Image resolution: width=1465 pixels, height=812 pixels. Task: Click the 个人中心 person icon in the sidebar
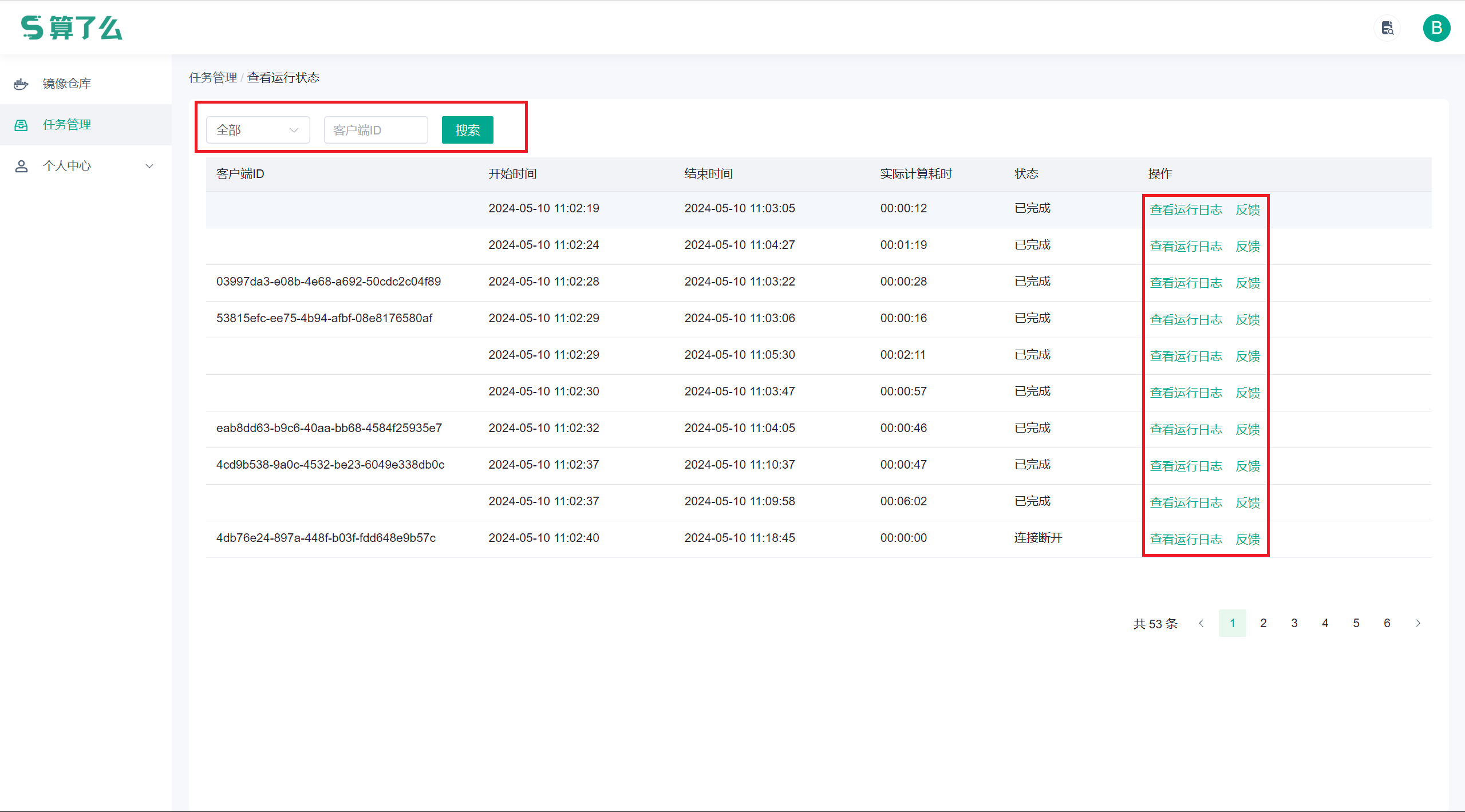click(x=21, y=166)
